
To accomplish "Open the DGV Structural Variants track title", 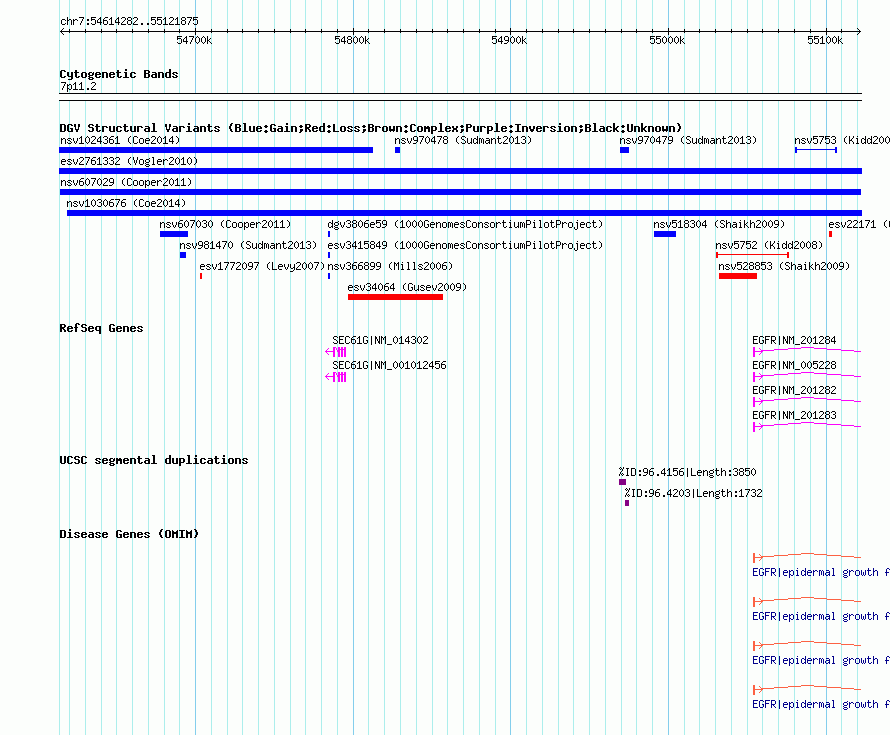I will click(371, 128).
